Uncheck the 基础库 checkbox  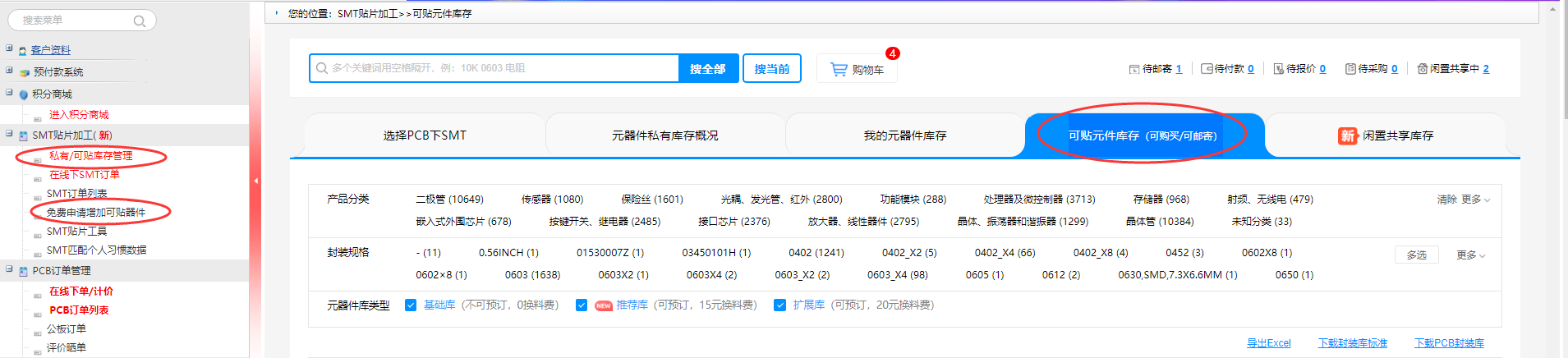pos(411,305)
